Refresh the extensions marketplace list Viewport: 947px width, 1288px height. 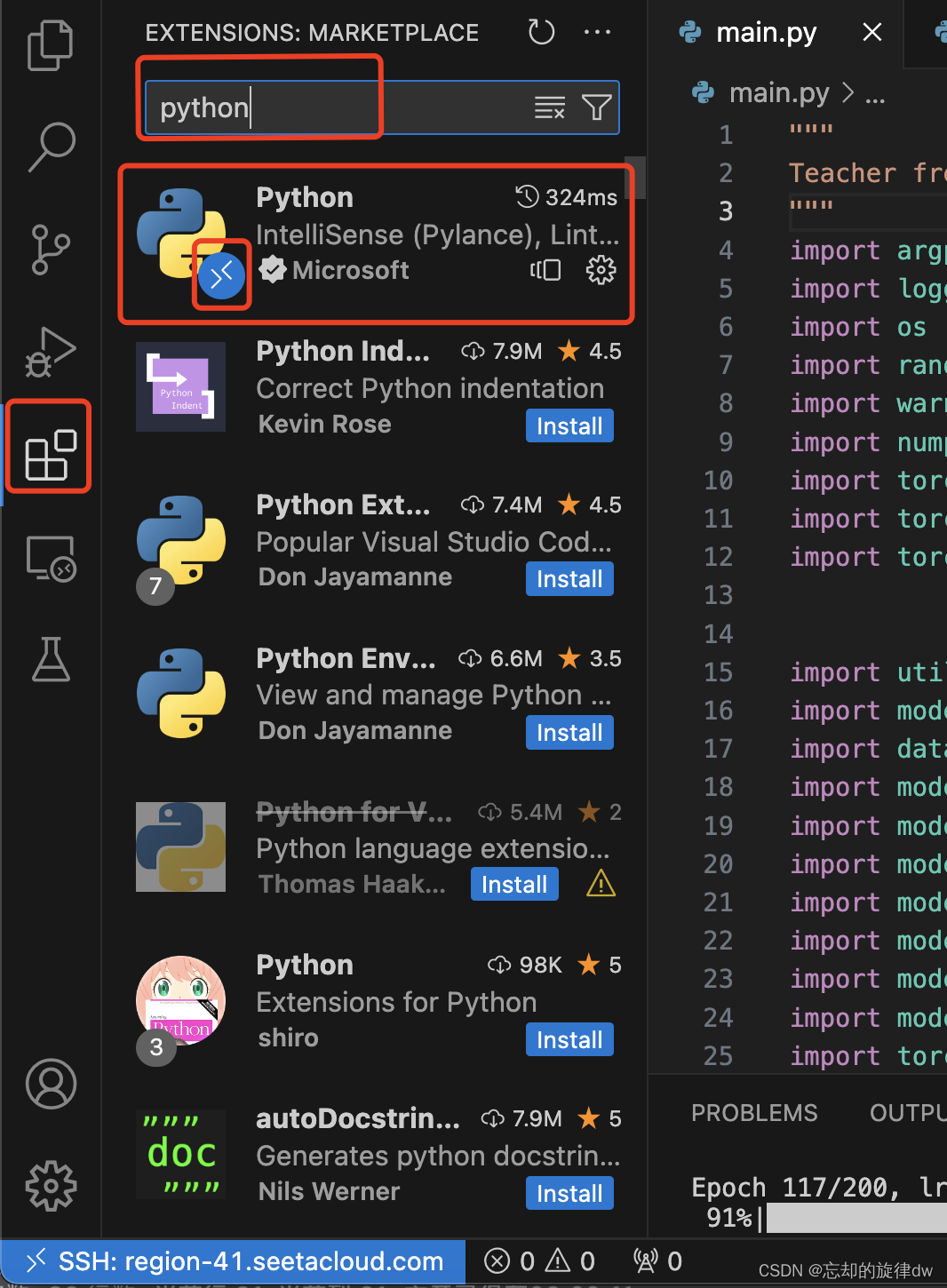tap(541, 33)
